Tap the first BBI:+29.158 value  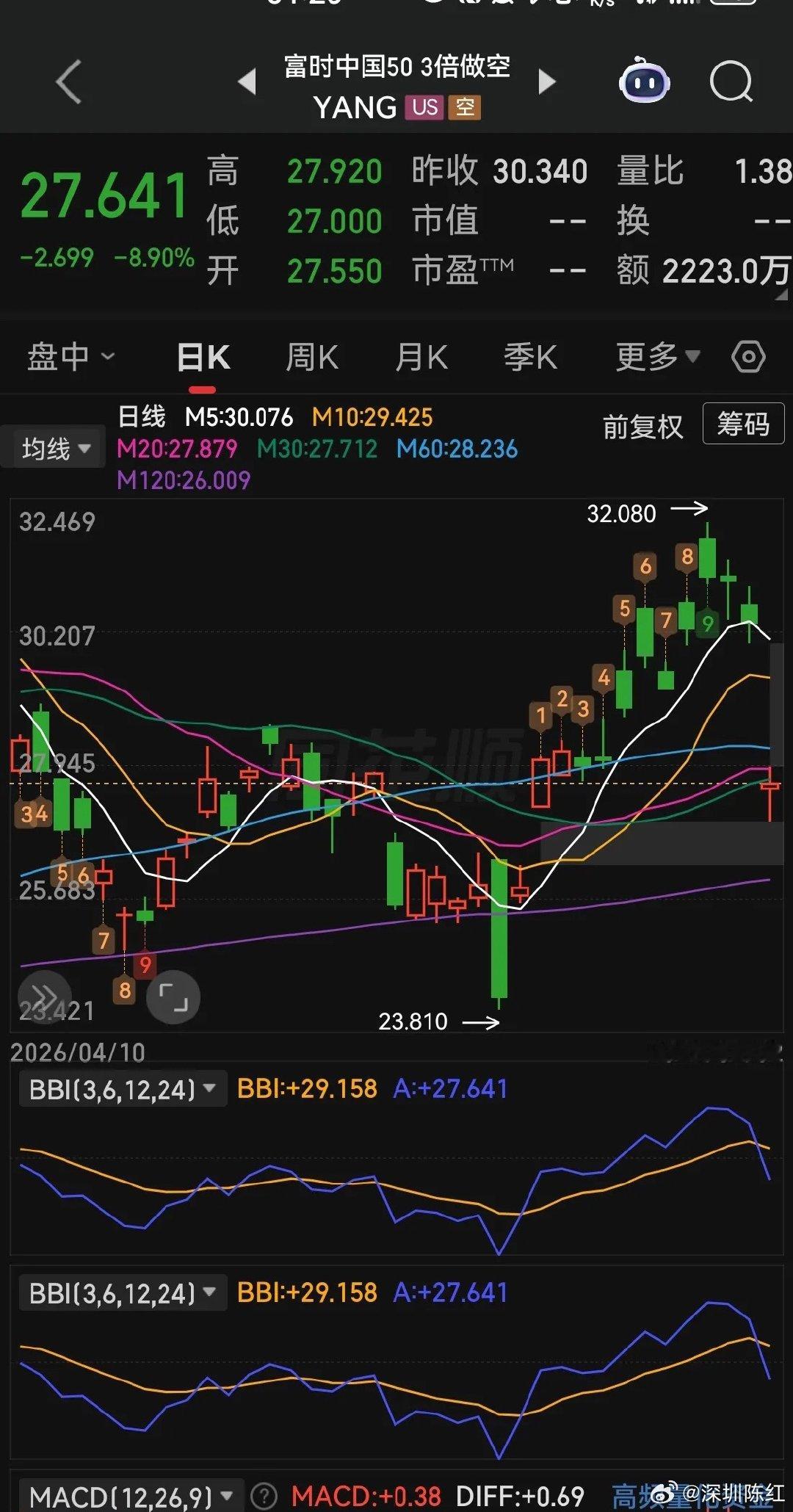click(x=307, y=1088)
